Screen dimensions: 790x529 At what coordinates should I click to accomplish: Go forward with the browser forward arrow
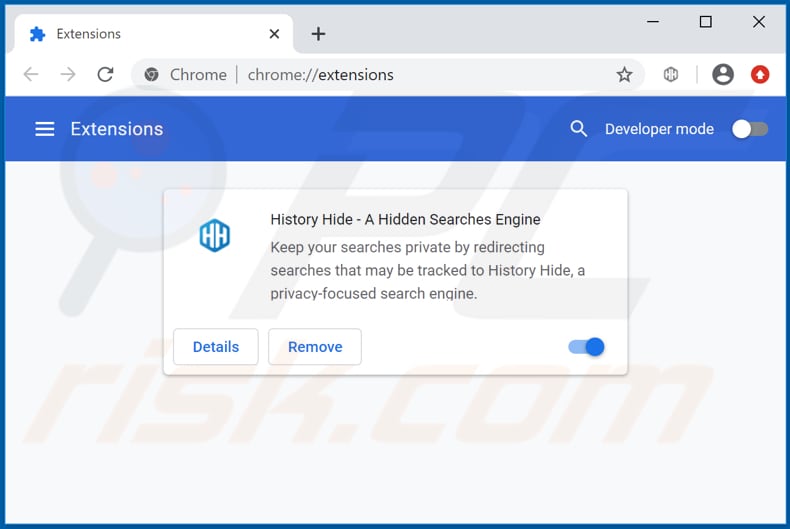tap(68, 75)
